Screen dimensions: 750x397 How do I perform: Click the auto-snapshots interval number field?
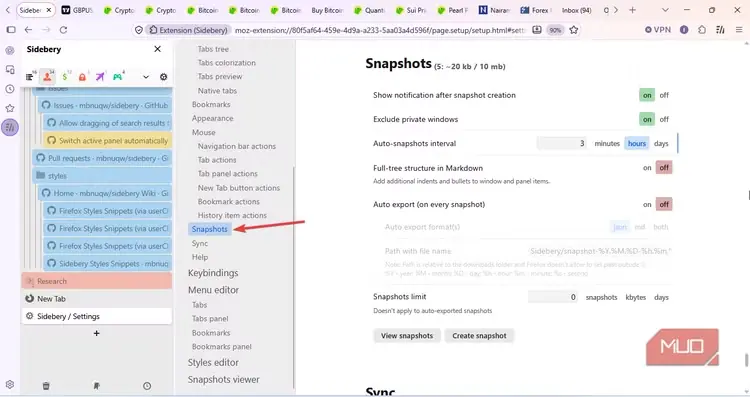(562, 143)
